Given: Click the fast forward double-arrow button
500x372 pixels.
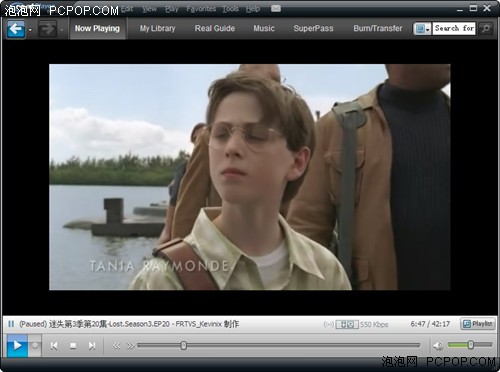Looking at the screenshot, I should click(x=130, y=346).
